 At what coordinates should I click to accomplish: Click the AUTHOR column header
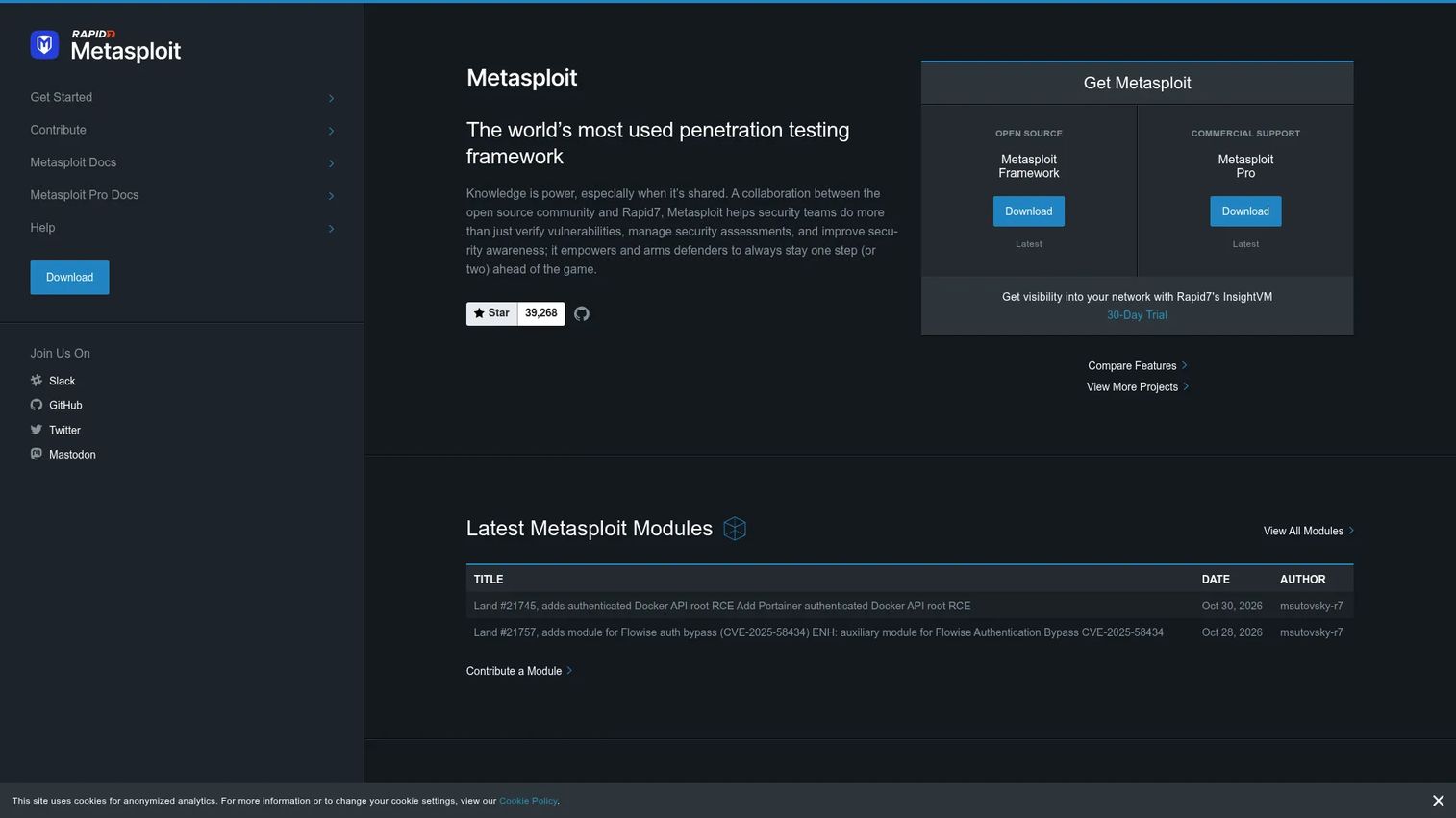tap(1303, 580)
